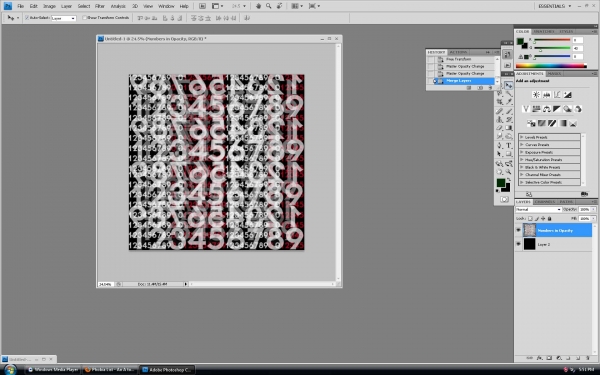Pick a color from the spectrum ramp
The image size is (600, 375).
click(x=551, y=66)
